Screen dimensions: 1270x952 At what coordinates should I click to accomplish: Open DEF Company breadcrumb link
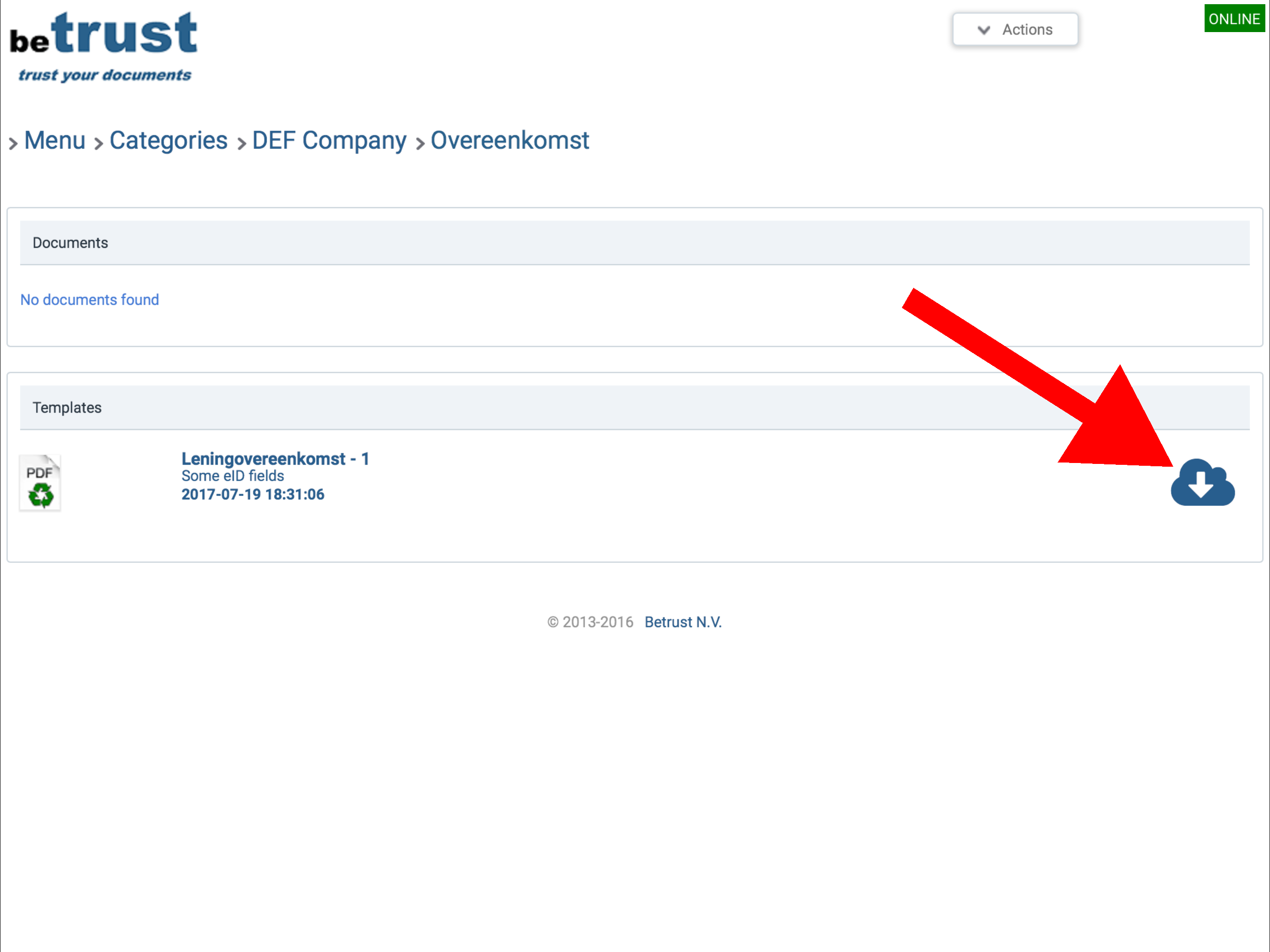pyautogui.click(x=329, y=141)
